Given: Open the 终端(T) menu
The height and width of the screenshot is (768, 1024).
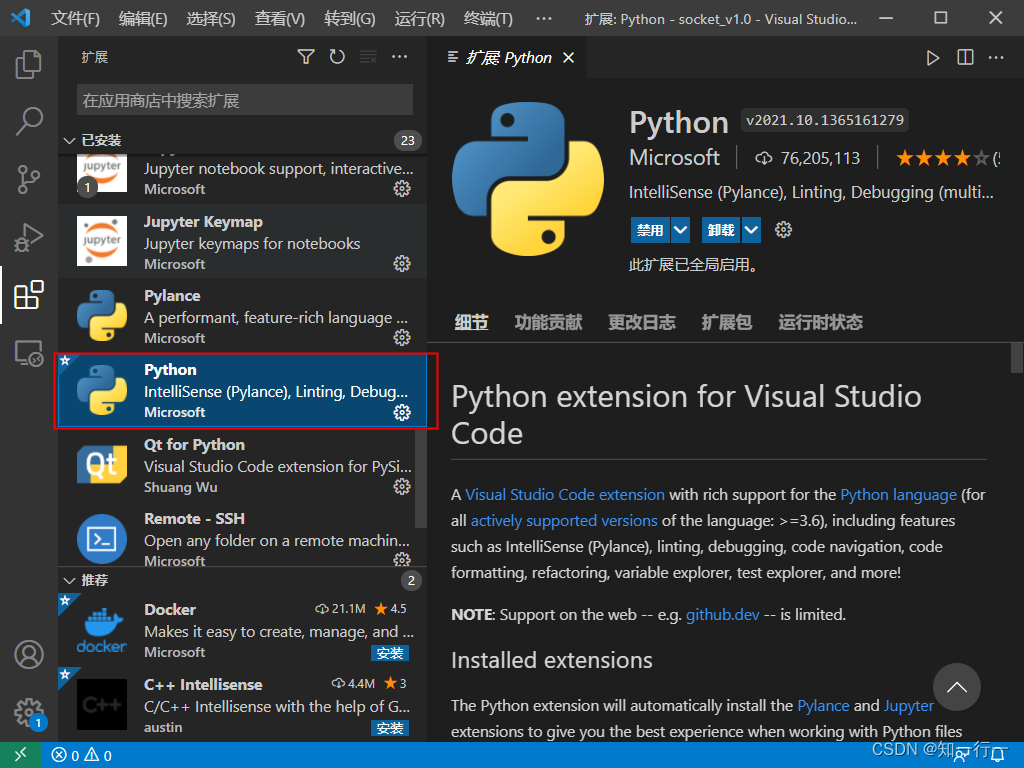Looking at the screenshot, I should click(x=489, y=19).
